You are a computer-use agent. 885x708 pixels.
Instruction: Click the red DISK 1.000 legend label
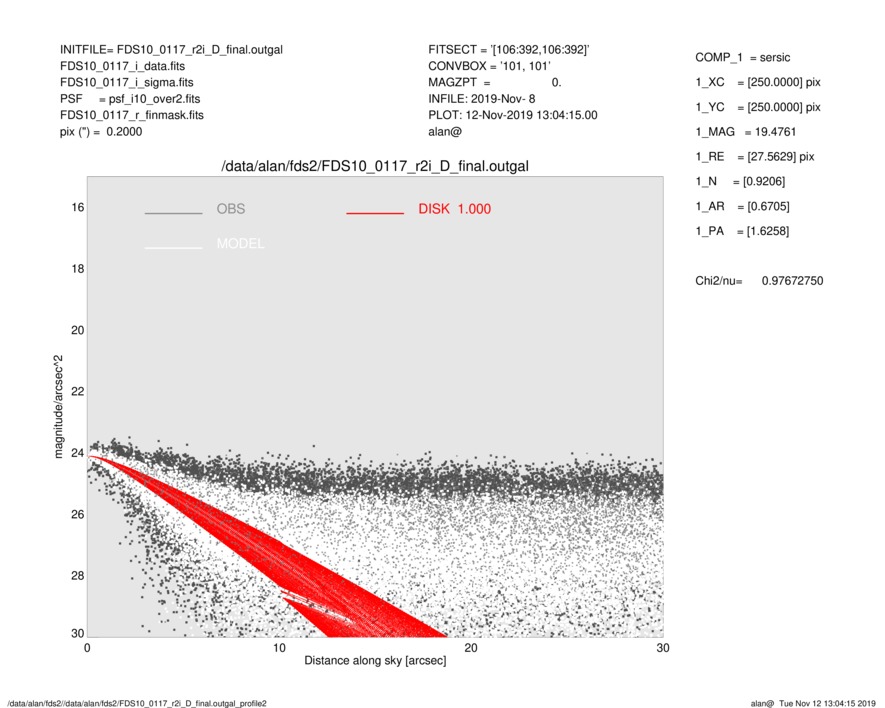(x=454, y=209)
